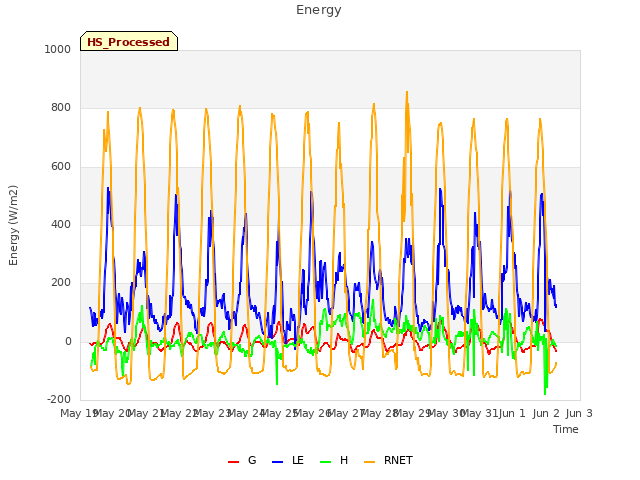
Task: Click the green H legend color marker
Action: [325, 462]
